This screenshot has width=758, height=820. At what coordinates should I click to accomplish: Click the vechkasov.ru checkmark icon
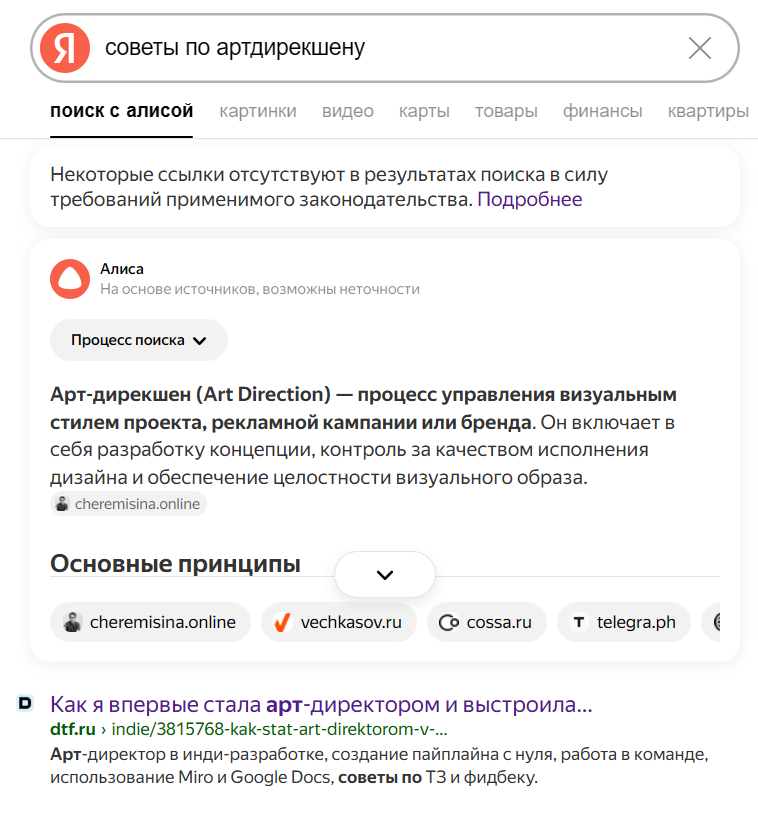coord(282,622)
